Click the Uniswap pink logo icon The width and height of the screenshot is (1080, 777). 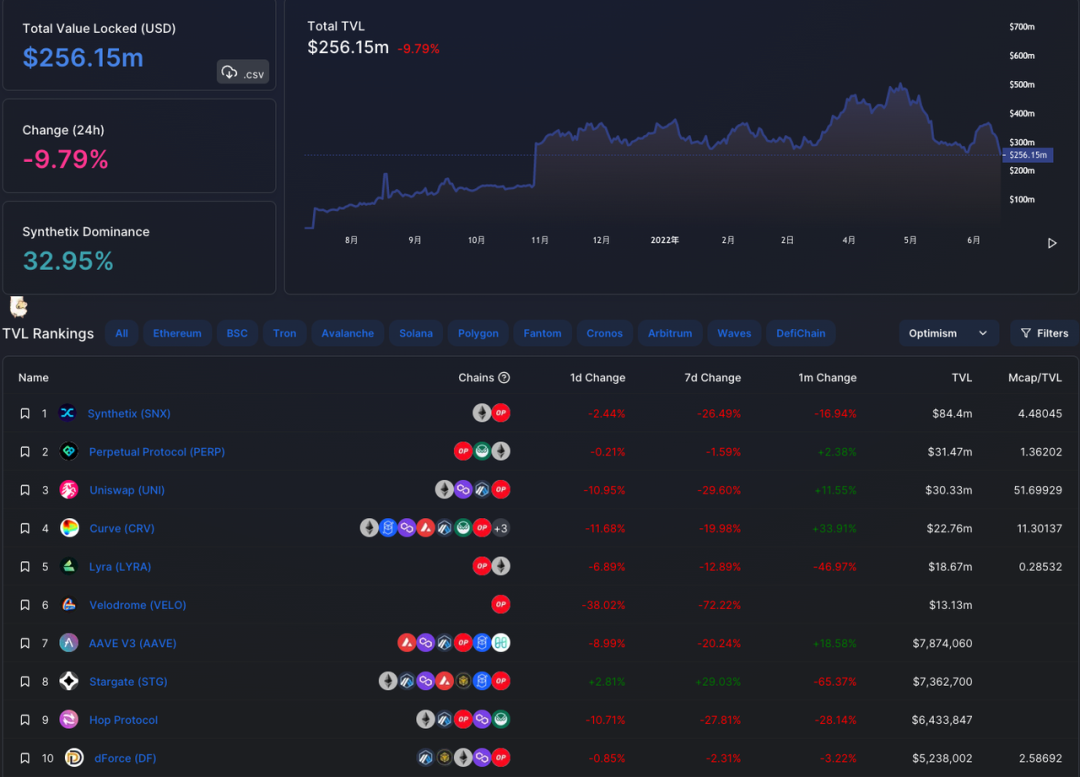(69, 490)
